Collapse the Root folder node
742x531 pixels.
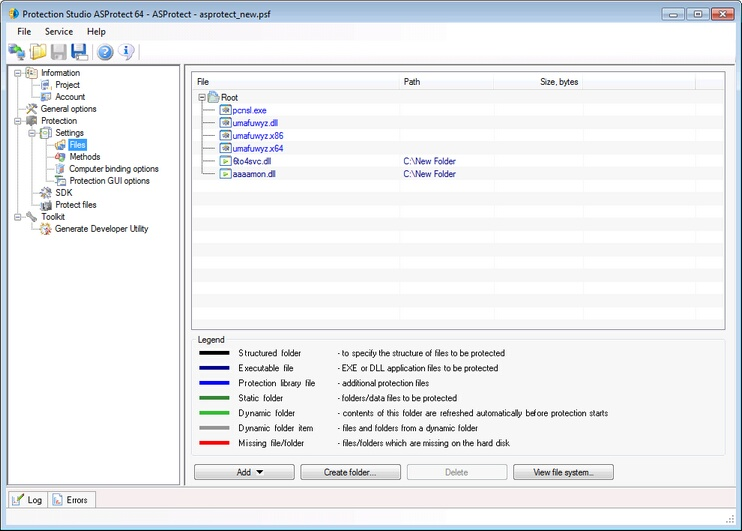[x=202, y=98]
